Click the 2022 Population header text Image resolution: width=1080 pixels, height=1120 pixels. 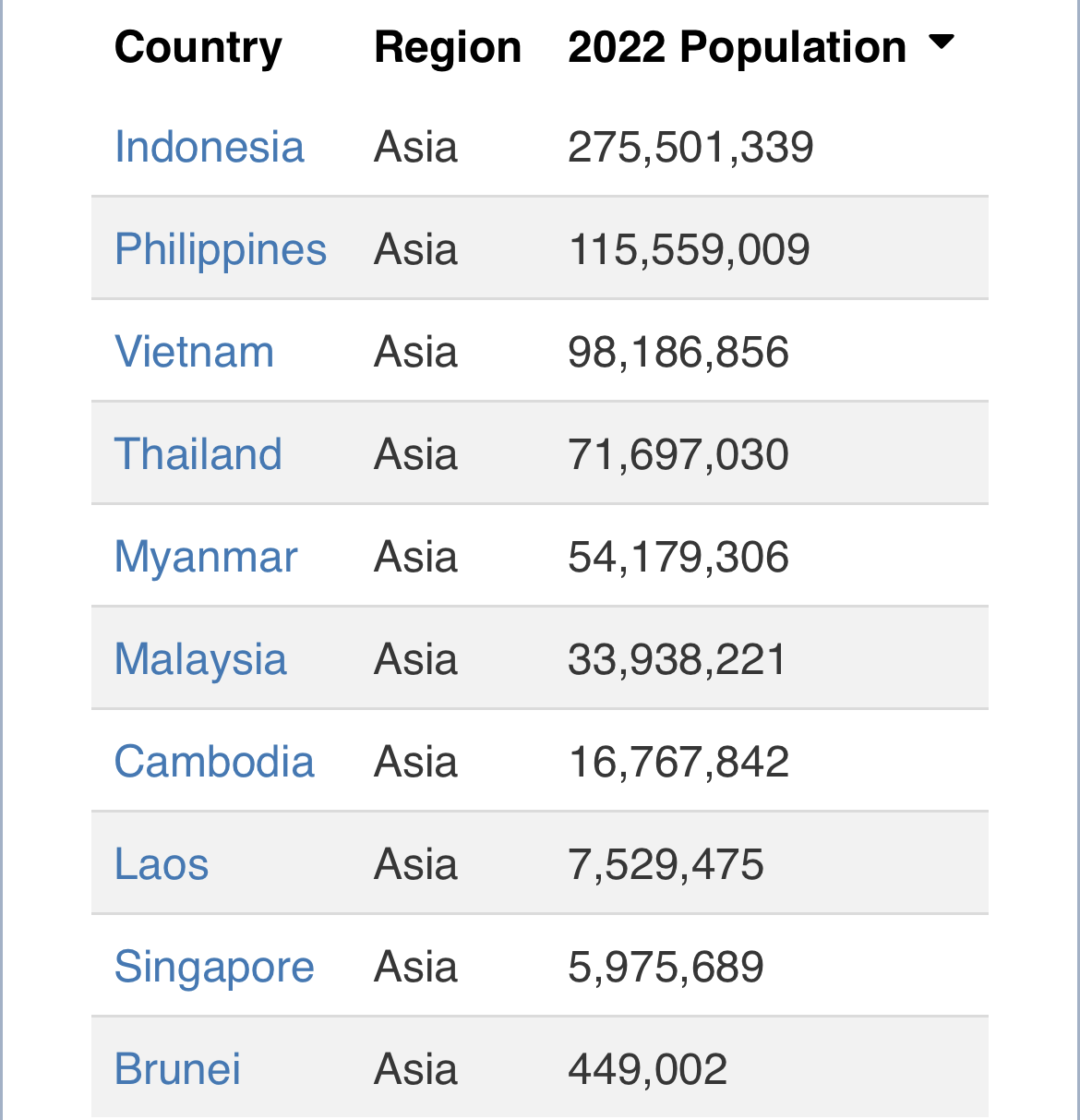[737, 47]
